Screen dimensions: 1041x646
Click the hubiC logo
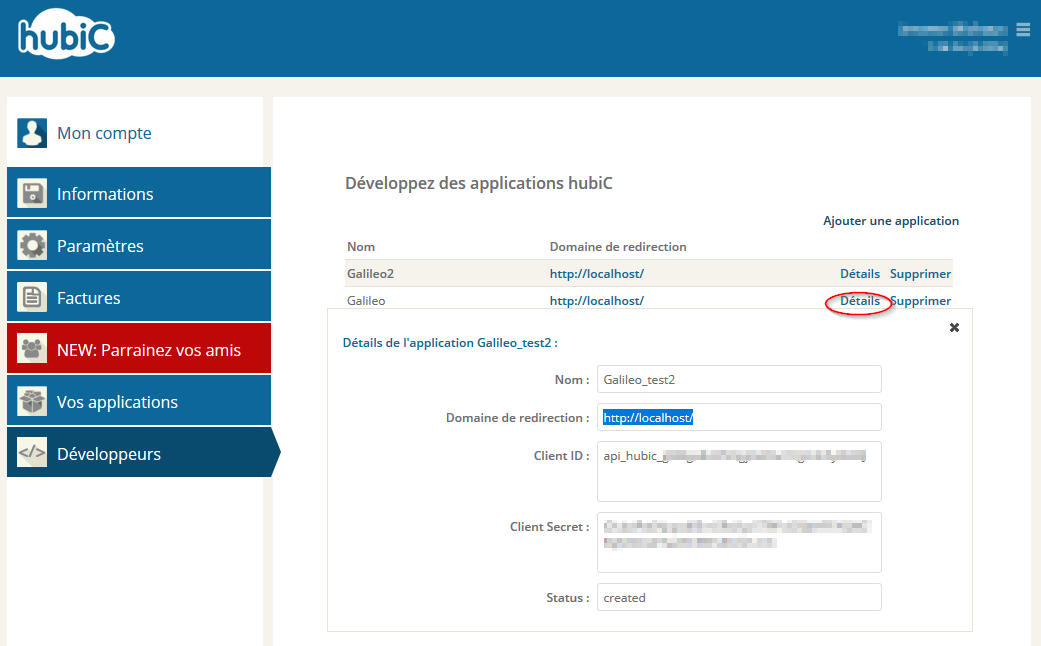[x=66, y=34]
